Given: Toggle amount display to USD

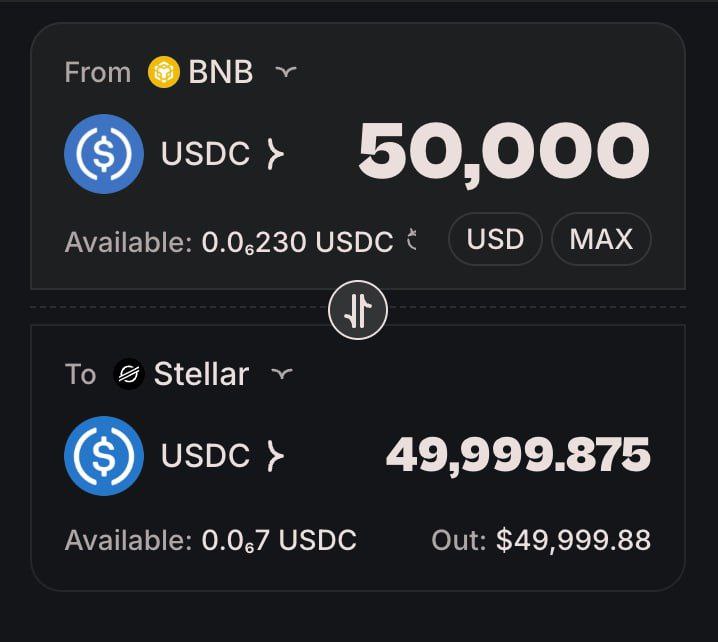Looking at the screenshot, I should pyautogui.click(x=495, y=239).
